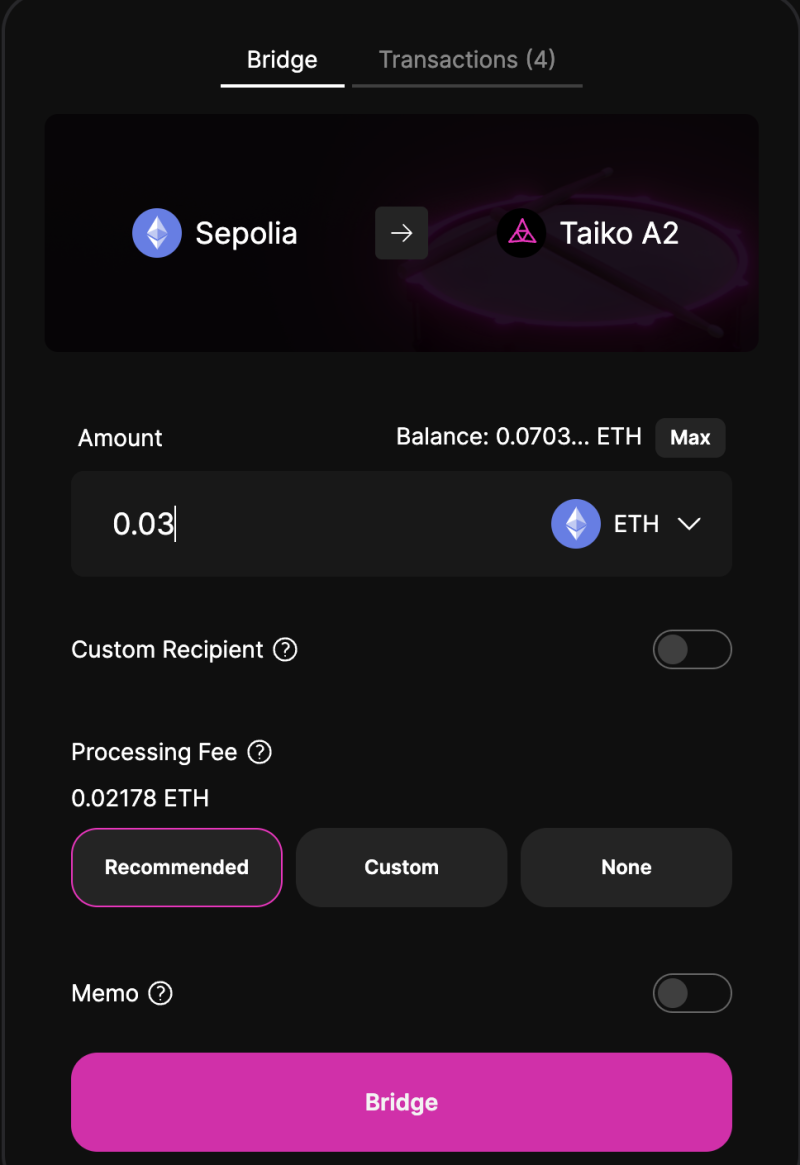
Task: Switch to the Transactions (4) tab
Action: (467, 60)
